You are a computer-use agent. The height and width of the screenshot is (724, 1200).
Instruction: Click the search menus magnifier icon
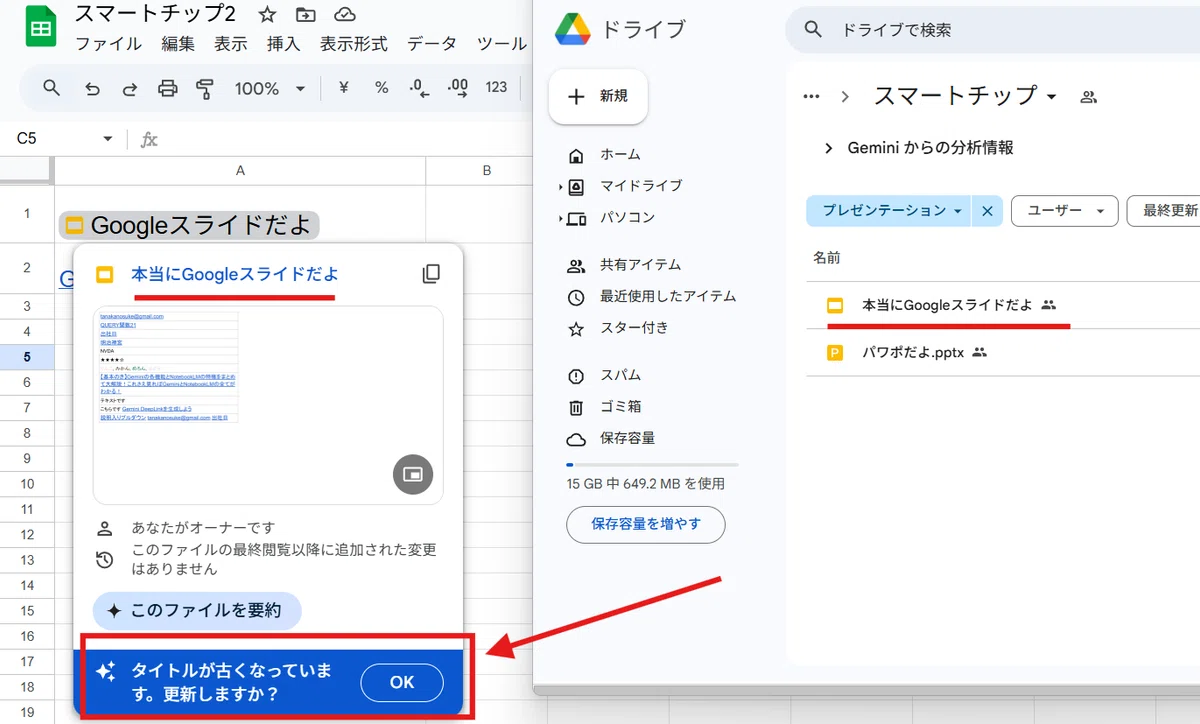[x=52, y=88]
